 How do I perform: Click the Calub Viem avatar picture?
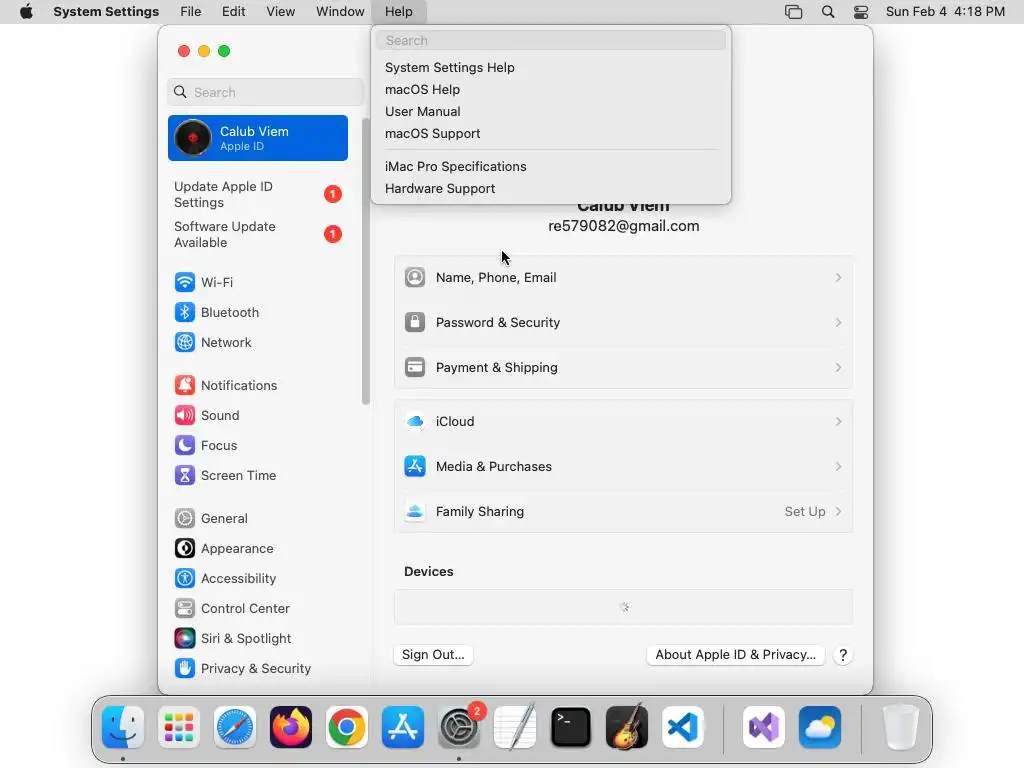point(193,138)
